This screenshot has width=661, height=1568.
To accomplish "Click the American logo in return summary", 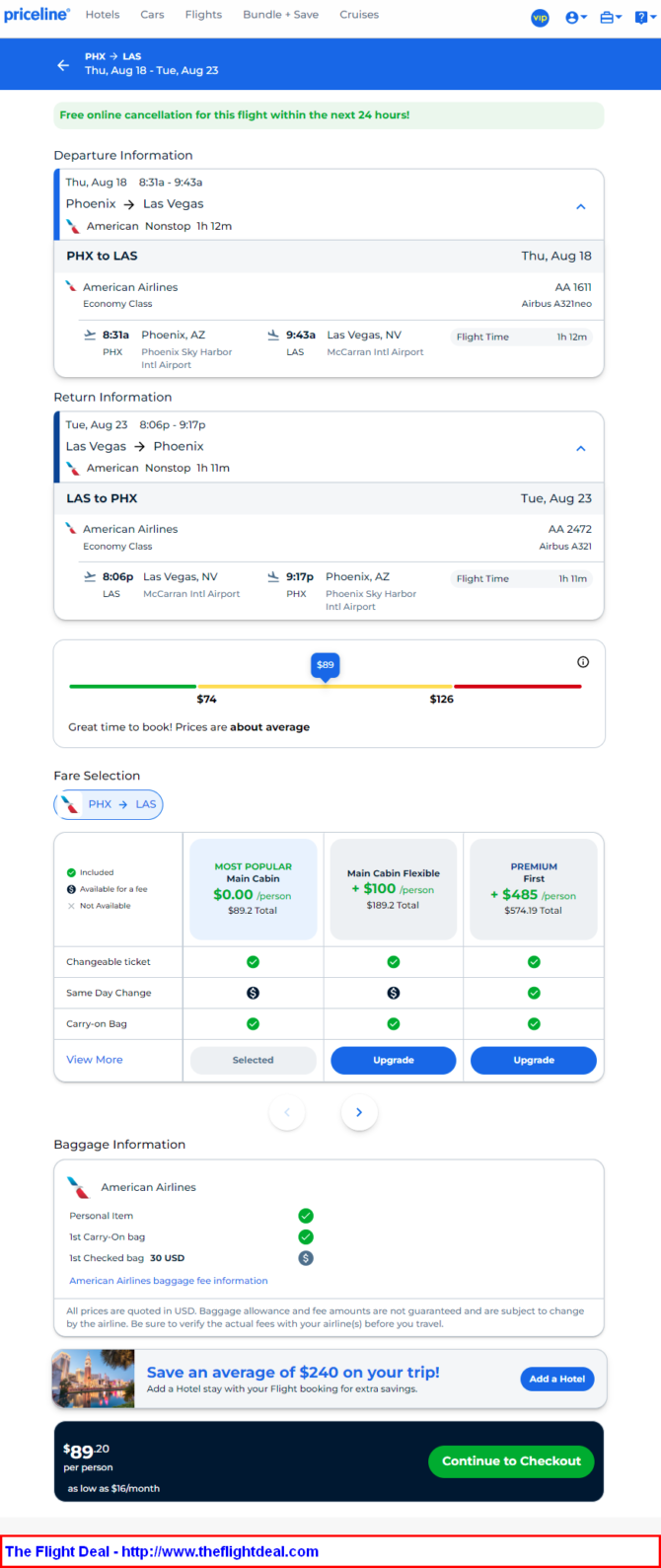I will tap(73, 468).
